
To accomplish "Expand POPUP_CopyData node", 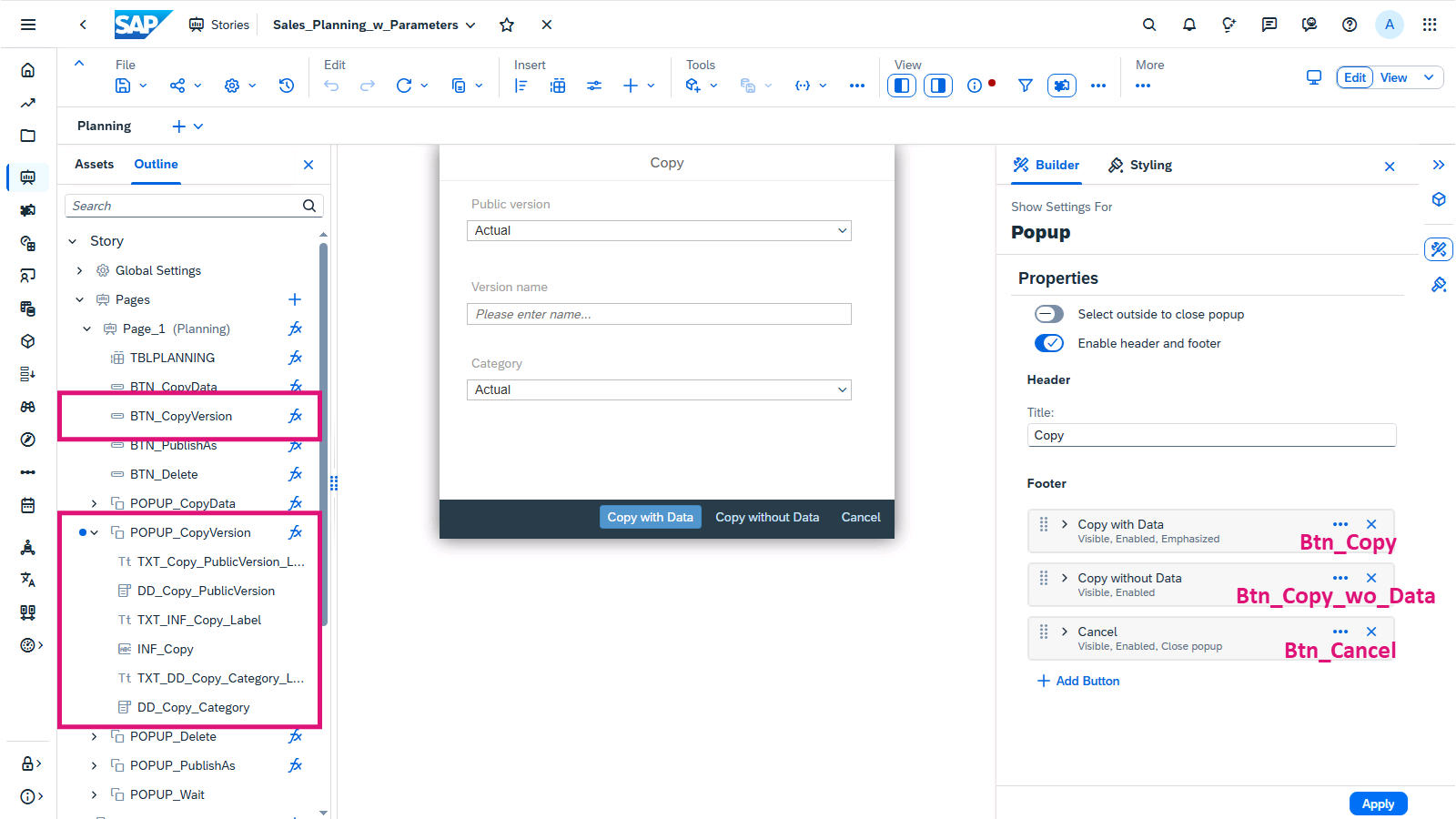I will (x=95, y=503).
